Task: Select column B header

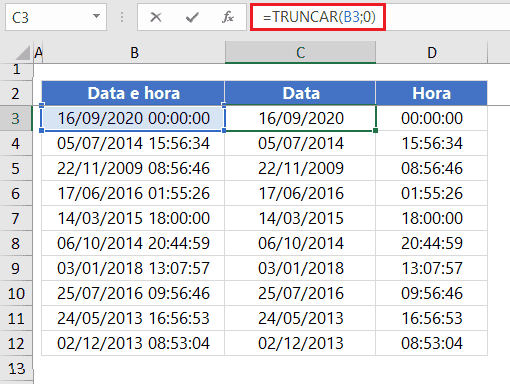Action: coord(134,52)
